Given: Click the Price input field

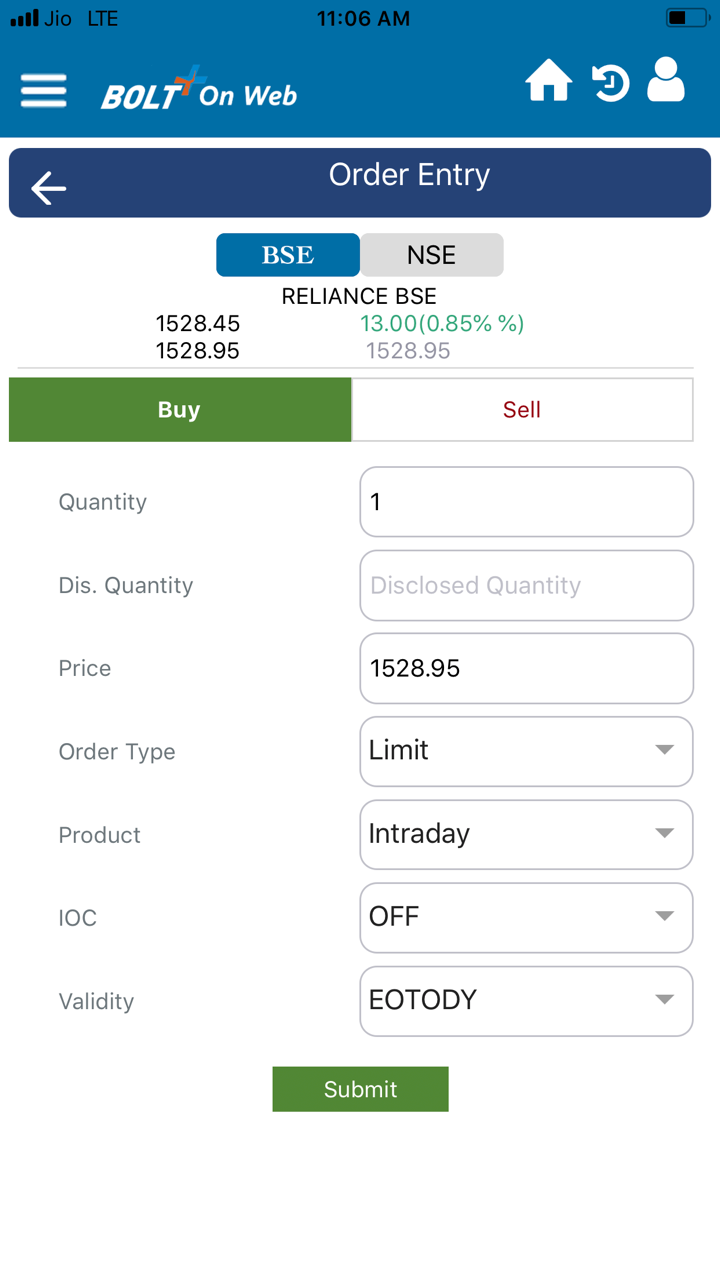Looking at the screenshot, I should pos(526,668).
